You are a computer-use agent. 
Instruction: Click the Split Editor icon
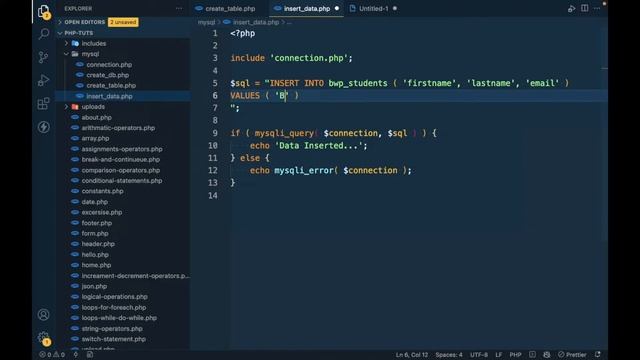[x=584, y=8]
